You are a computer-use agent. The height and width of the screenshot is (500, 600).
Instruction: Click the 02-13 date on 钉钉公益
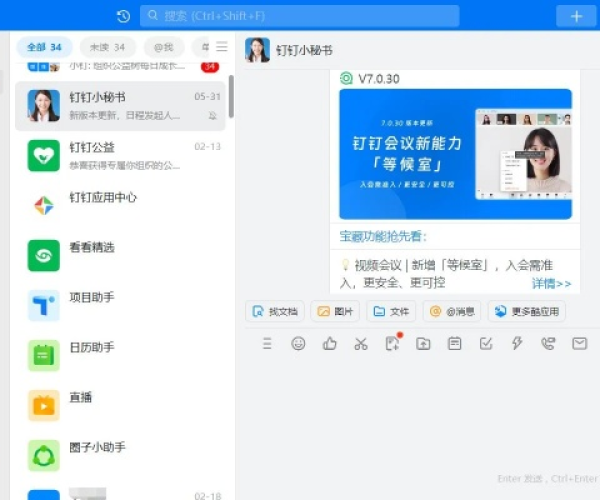(x=207, y=147)
